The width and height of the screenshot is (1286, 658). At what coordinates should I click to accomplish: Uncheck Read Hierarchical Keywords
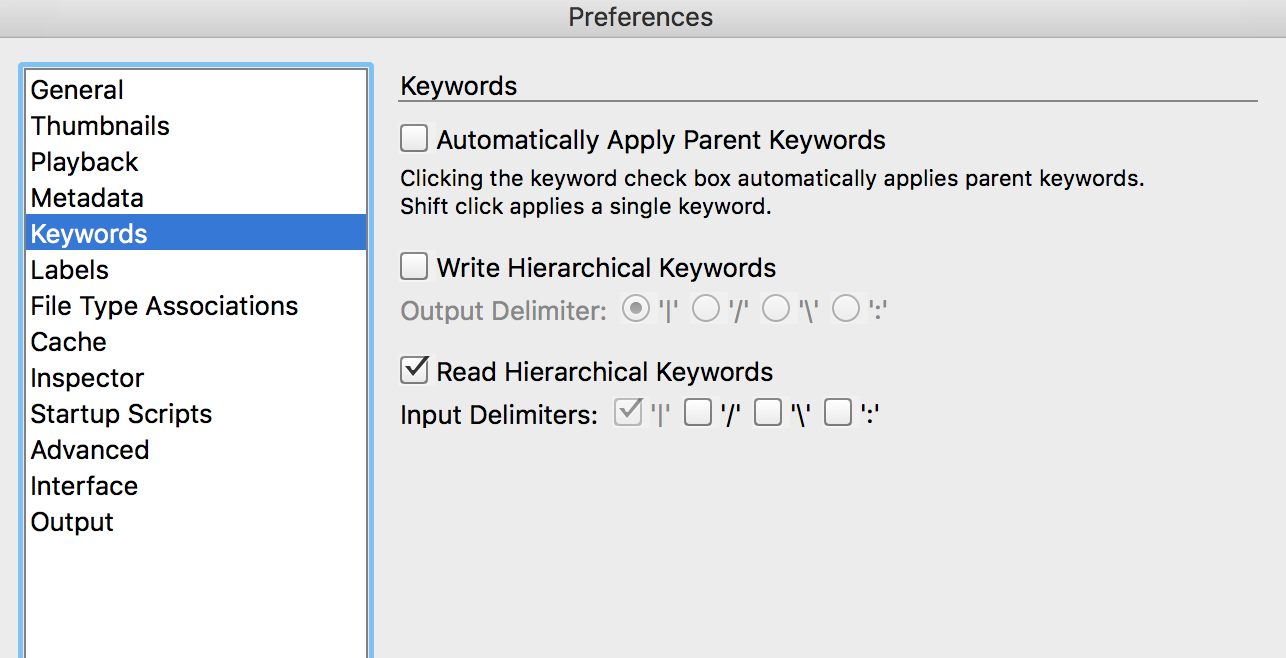tap(414, 370)
